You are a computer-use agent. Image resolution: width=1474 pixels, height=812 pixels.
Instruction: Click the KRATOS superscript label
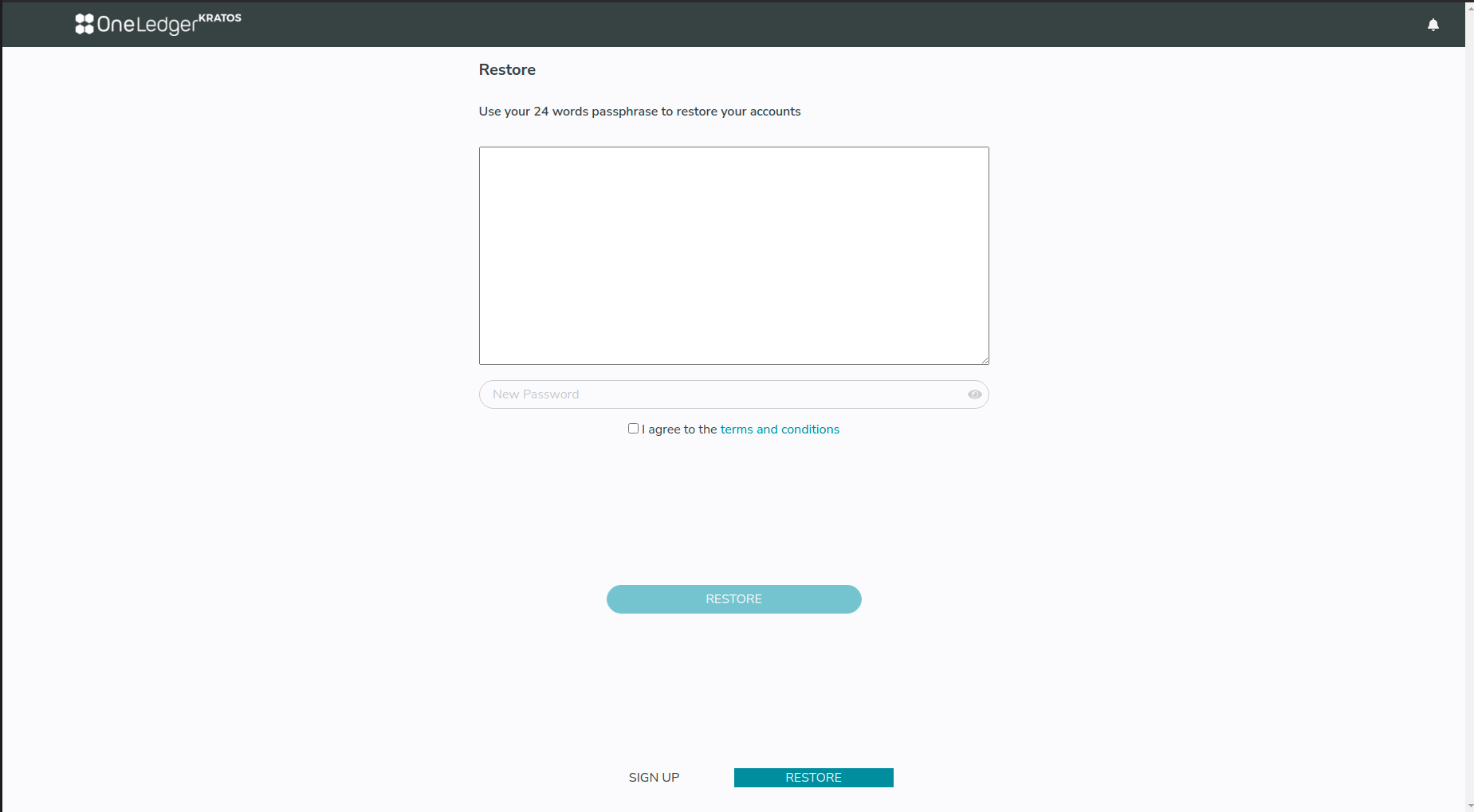tap(219, 18)
